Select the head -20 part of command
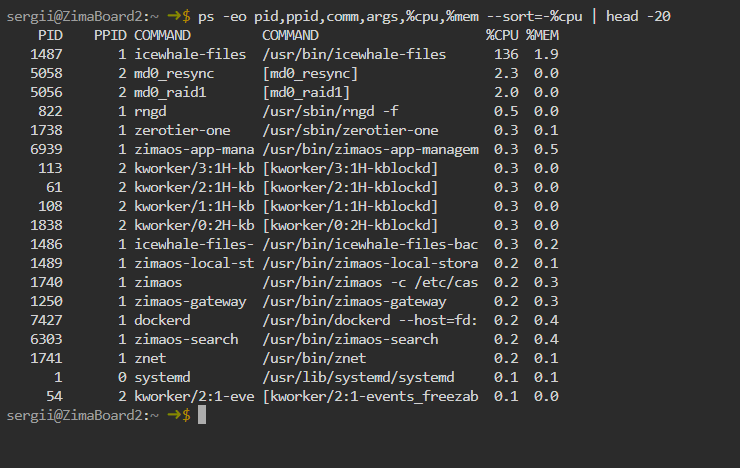Viewport: 740px width, 468px height. [638, 17]
